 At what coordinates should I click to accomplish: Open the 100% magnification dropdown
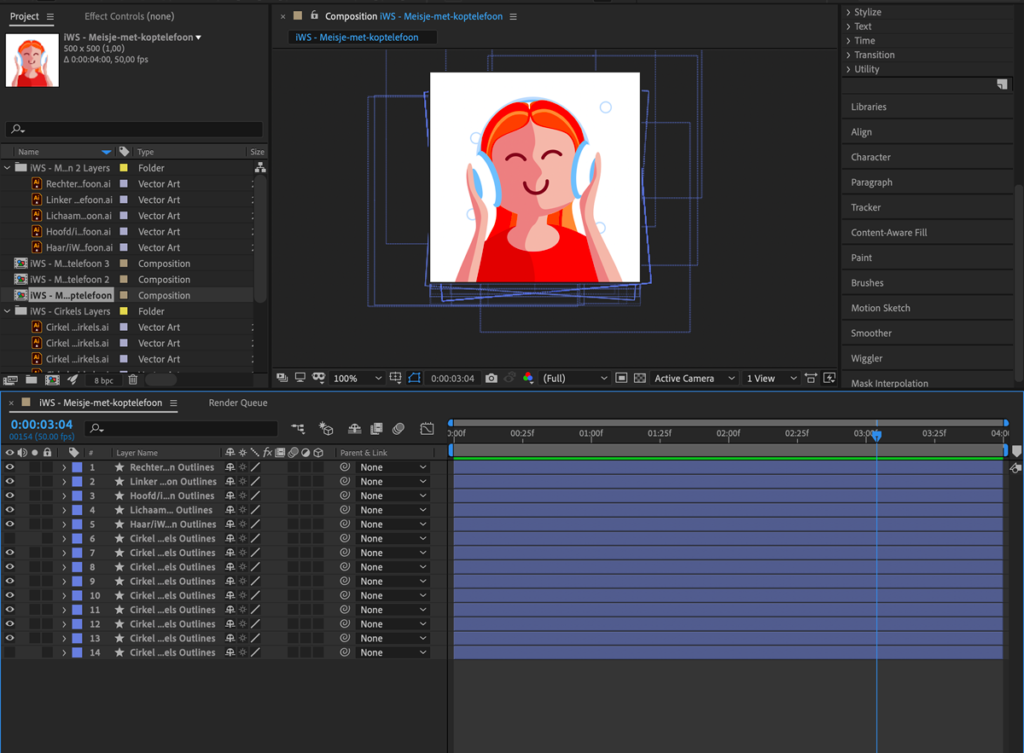click(357, 379)
